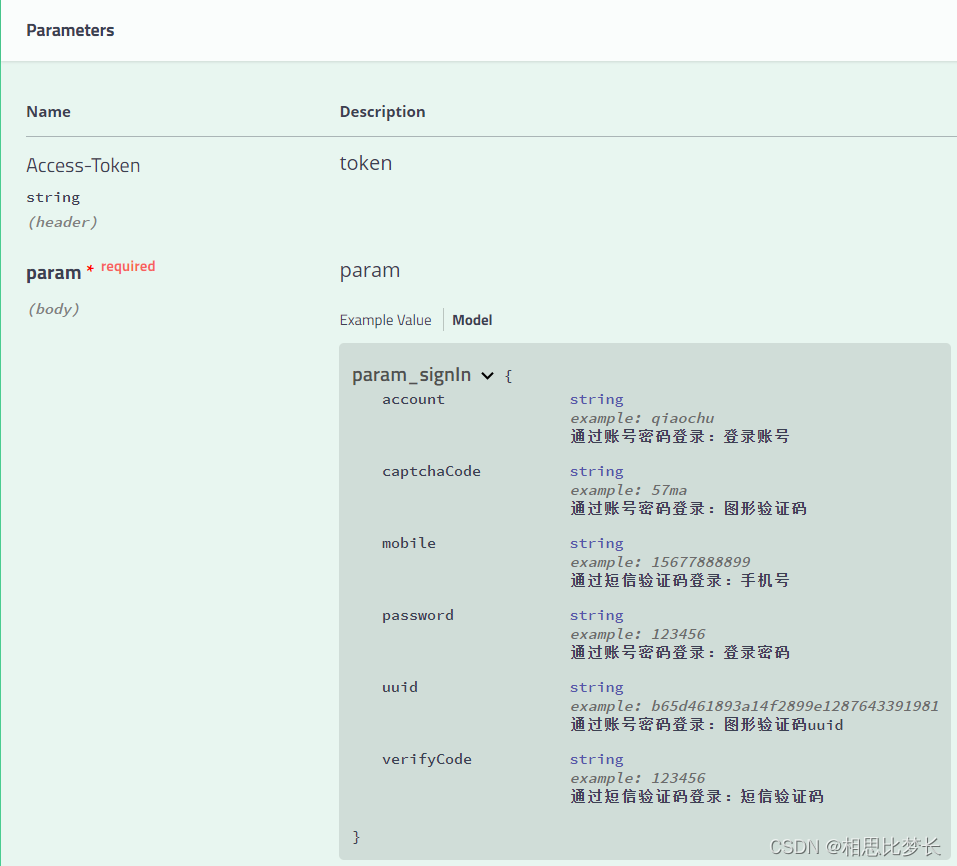
Task: Click the required label next to param
Action: click(127, 266)
